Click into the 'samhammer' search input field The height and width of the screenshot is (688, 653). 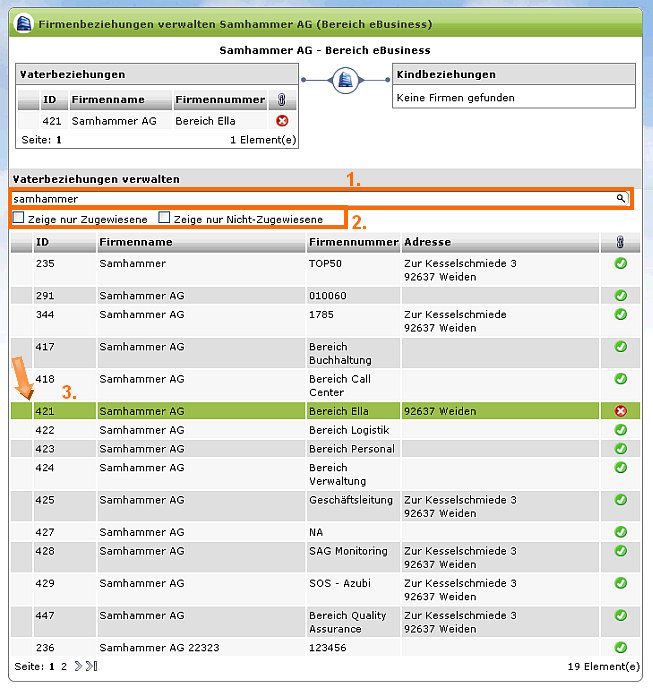pyautogui.click(x=300, y=199)
